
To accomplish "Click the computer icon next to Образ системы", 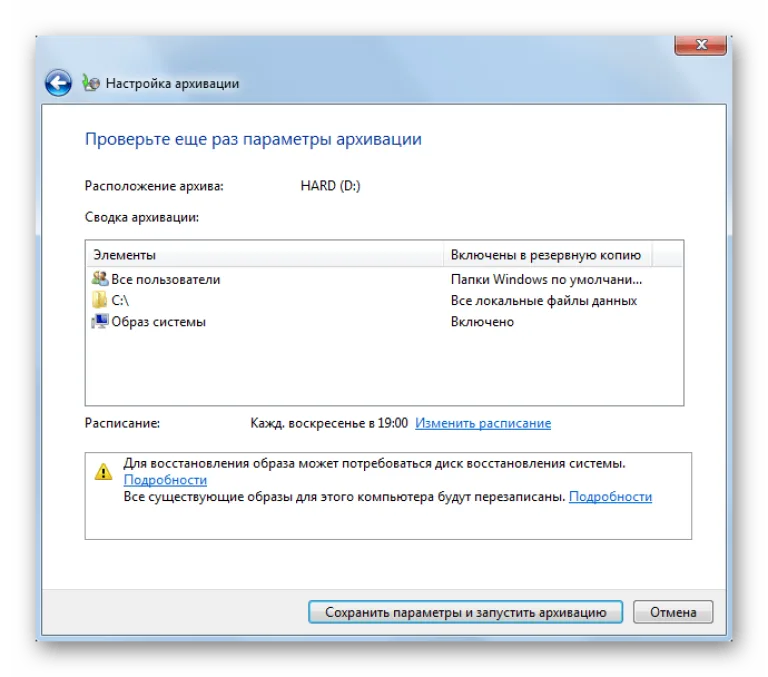I will (x=100, y=321).
